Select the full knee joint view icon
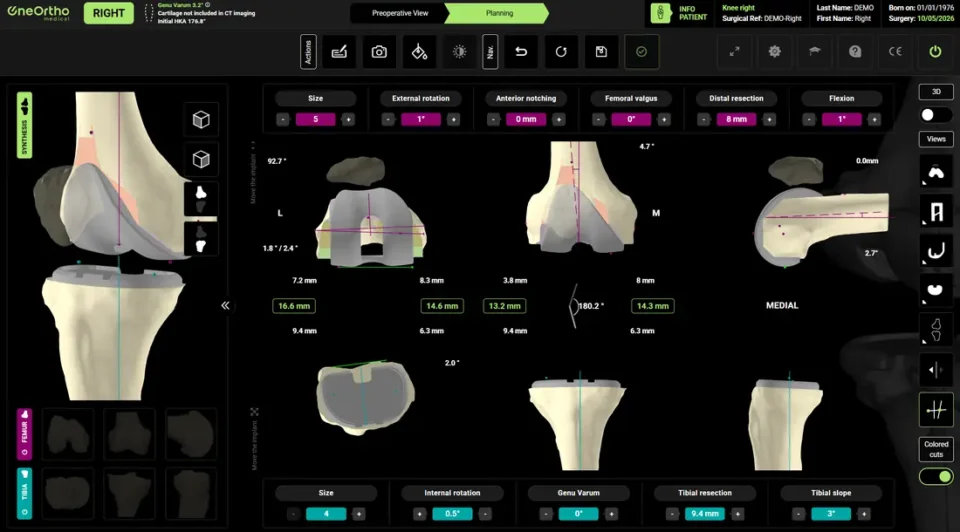The height and width of the screenshot is (532, 960). (x=936, y=330)
